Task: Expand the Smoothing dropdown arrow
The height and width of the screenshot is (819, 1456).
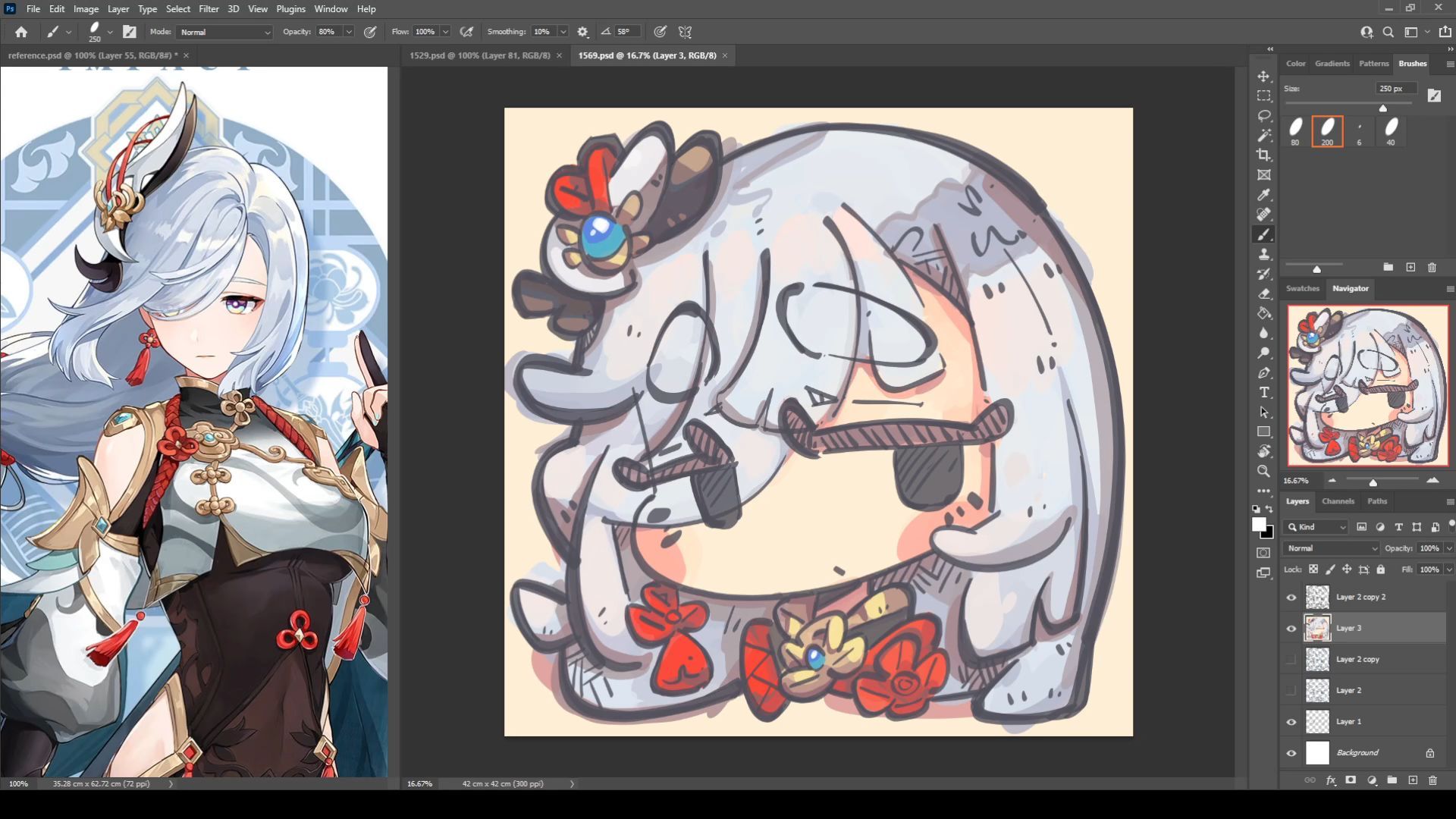Action: [x=563, y=32]
